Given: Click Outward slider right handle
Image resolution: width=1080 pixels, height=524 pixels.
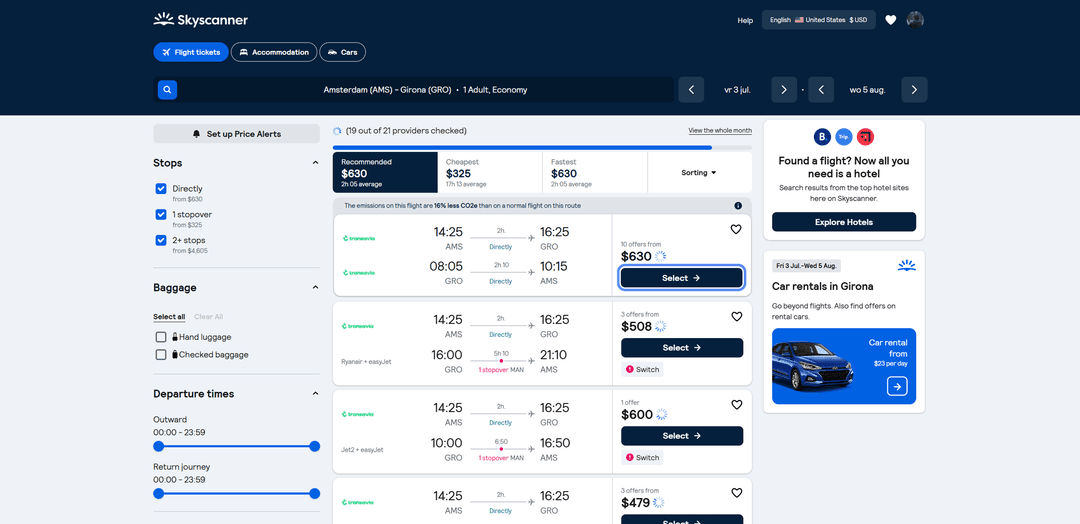Looking at the screenshot, I should [x=315, y=446].
